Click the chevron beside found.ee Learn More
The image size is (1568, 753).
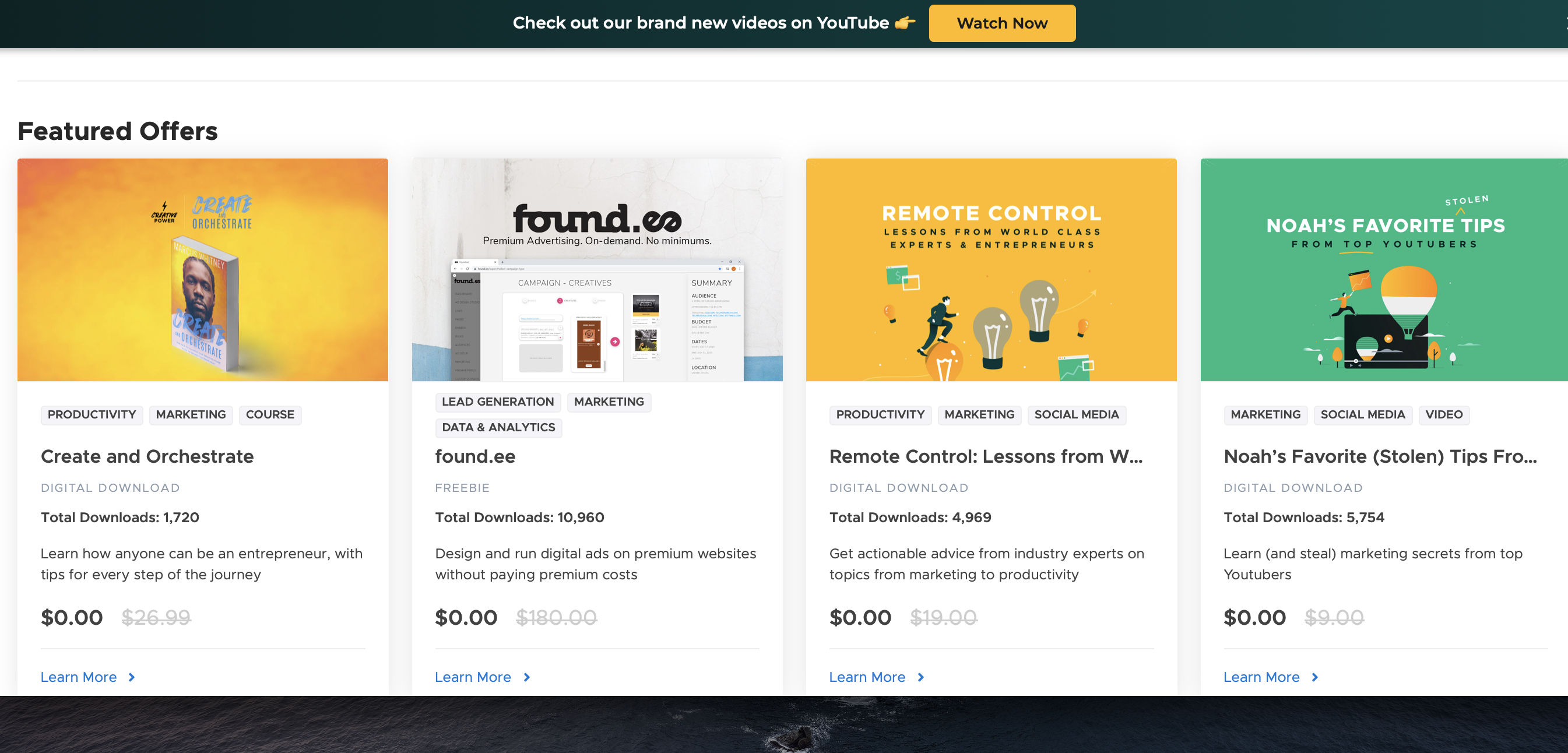(x=527, y=677)
